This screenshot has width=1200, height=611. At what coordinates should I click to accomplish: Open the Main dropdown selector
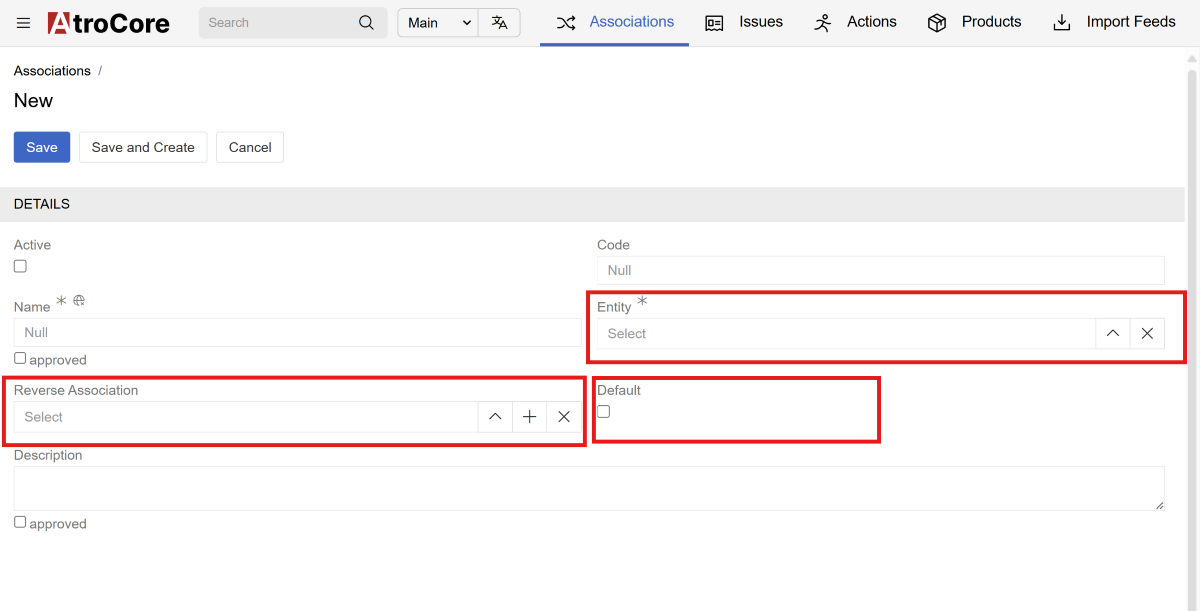click(438, 23)
